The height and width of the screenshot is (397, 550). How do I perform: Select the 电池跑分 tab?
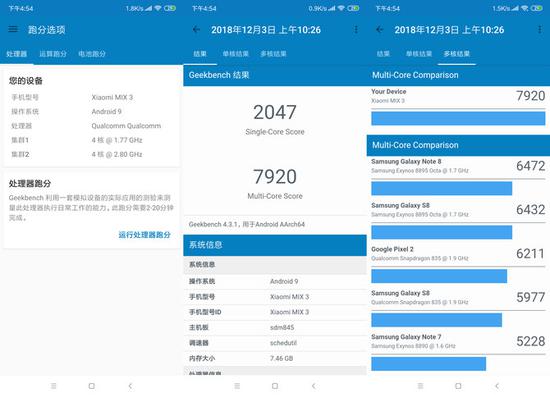(x=92, y=54)
